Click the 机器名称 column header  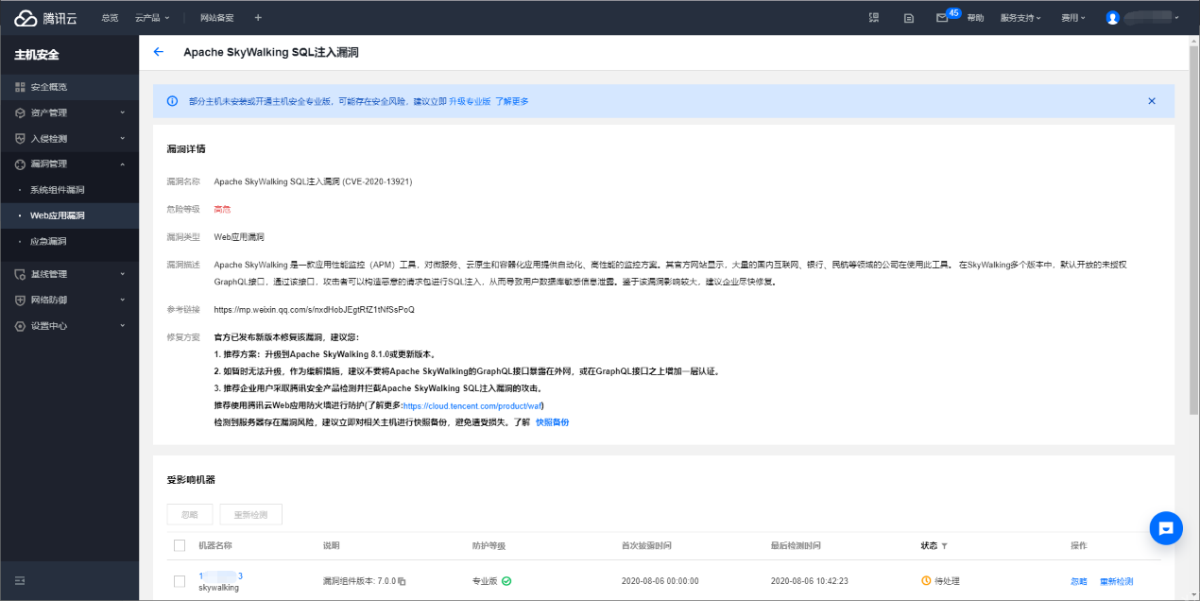(215, 546)
